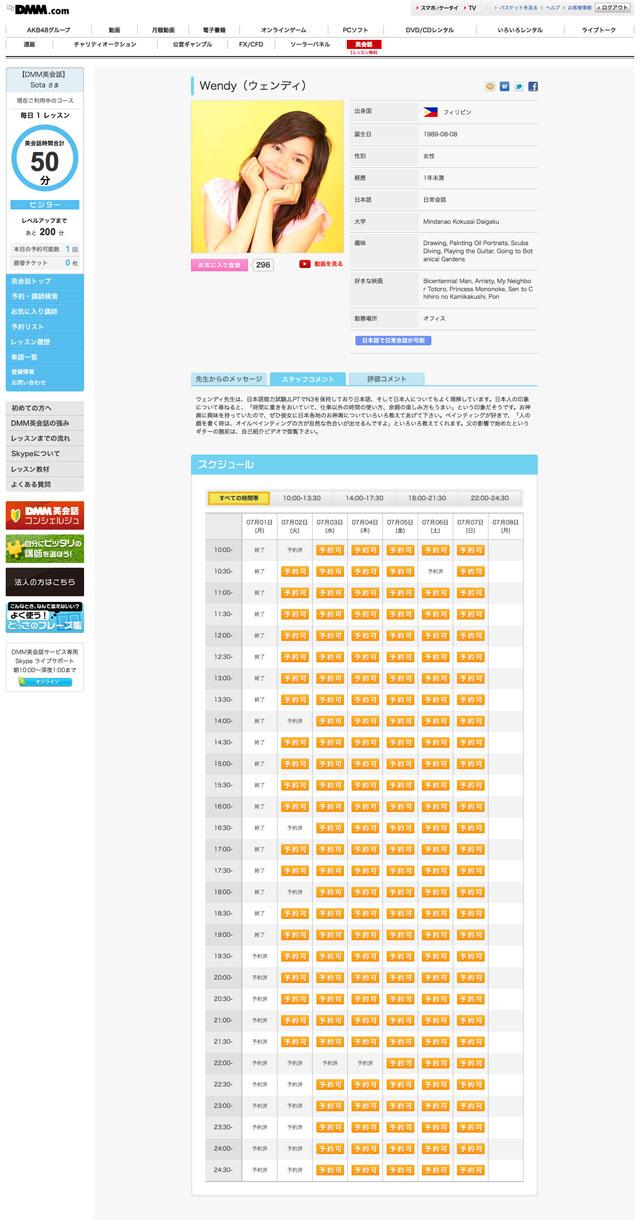Open チャリティオークション navigation item
This screenshot has width=640, height=1220.
(104, 44)
